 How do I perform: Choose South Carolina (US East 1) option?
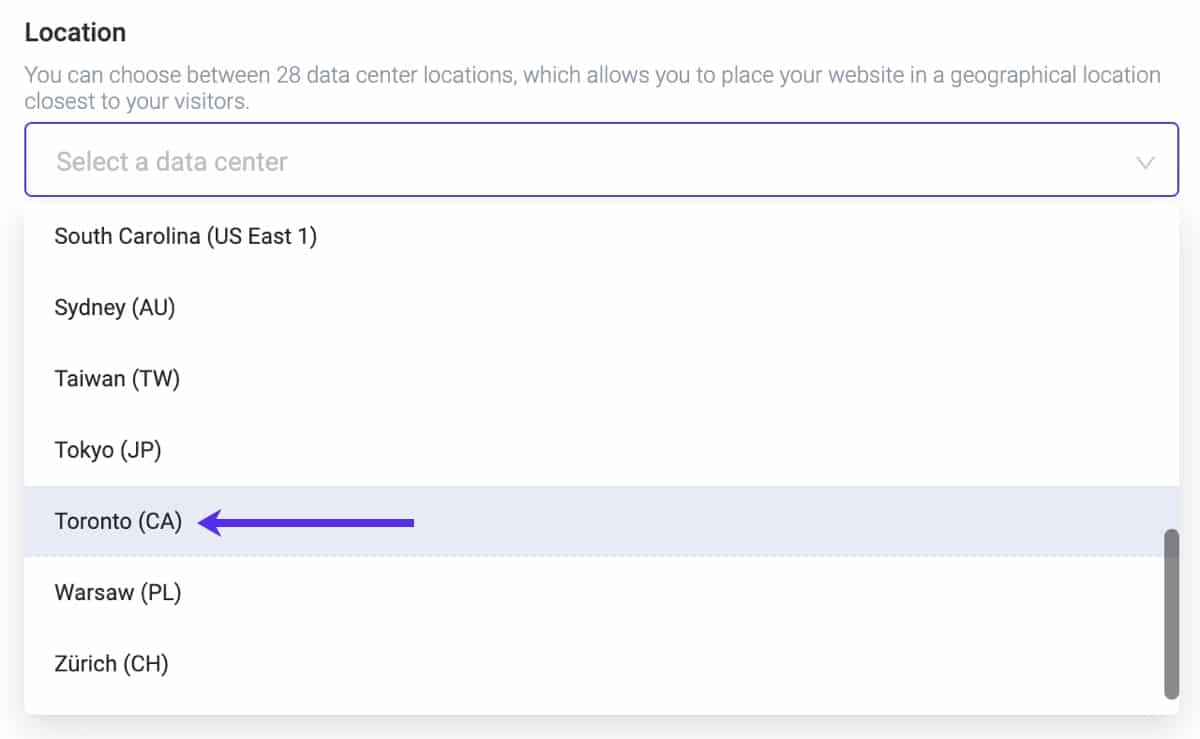[185, 236]
